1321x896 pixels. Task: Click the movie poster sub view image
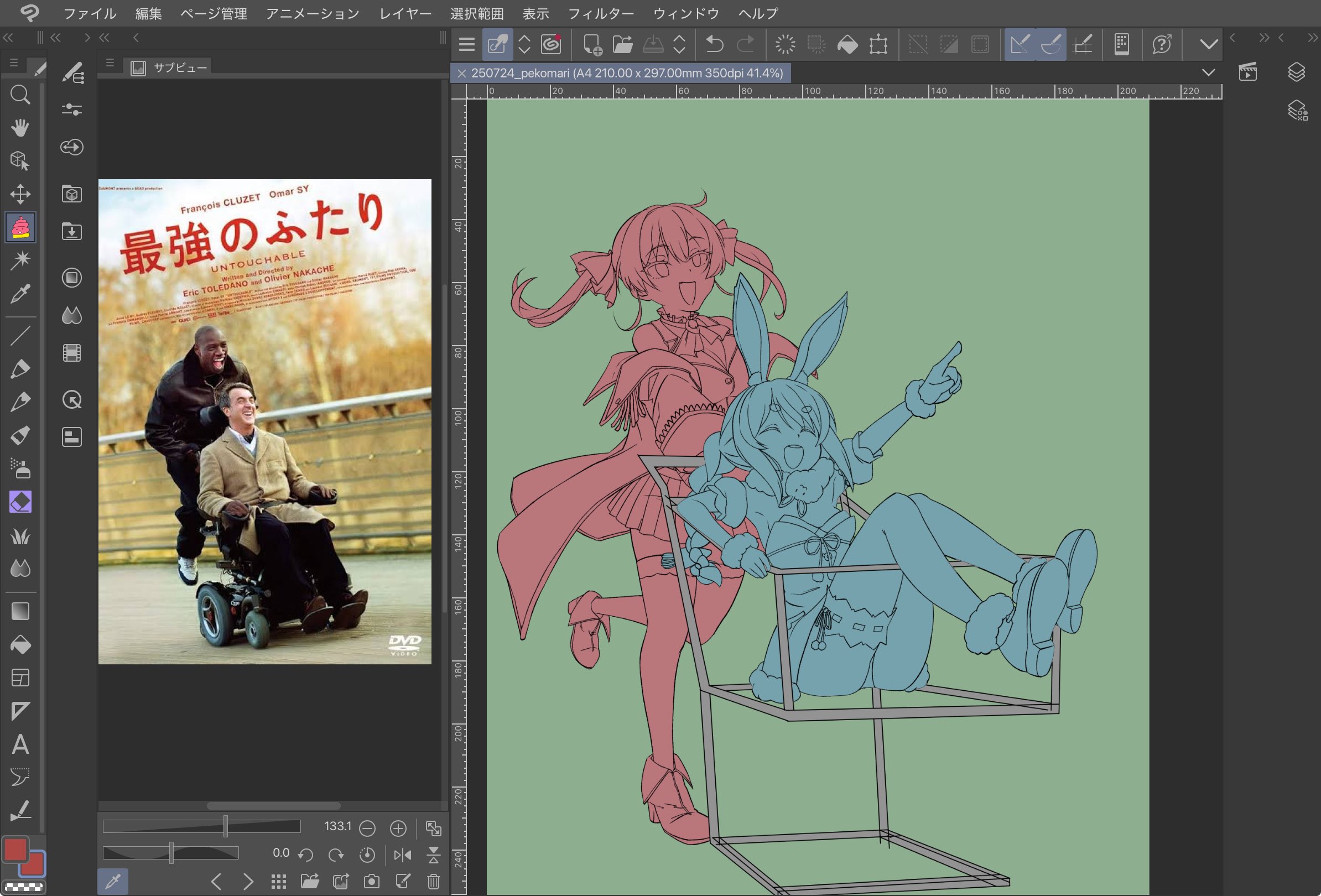(x=265, y=421)
